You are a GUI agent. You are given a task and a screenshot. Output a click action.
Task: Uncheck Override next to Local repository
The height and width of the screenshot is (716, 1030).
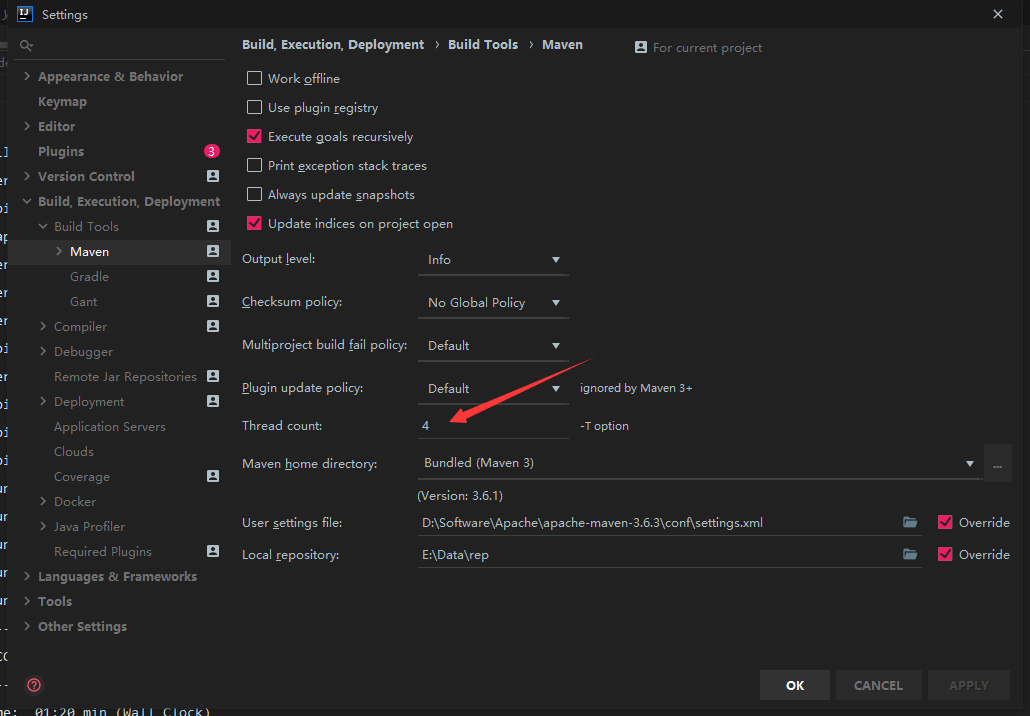(x=945, y=554)
